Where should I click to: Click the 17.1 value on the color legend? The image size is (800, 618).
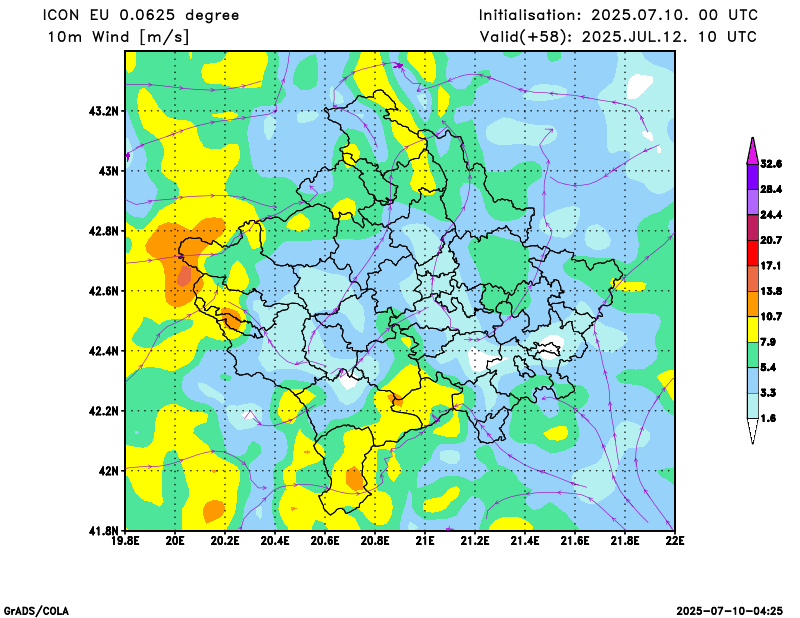771,265
